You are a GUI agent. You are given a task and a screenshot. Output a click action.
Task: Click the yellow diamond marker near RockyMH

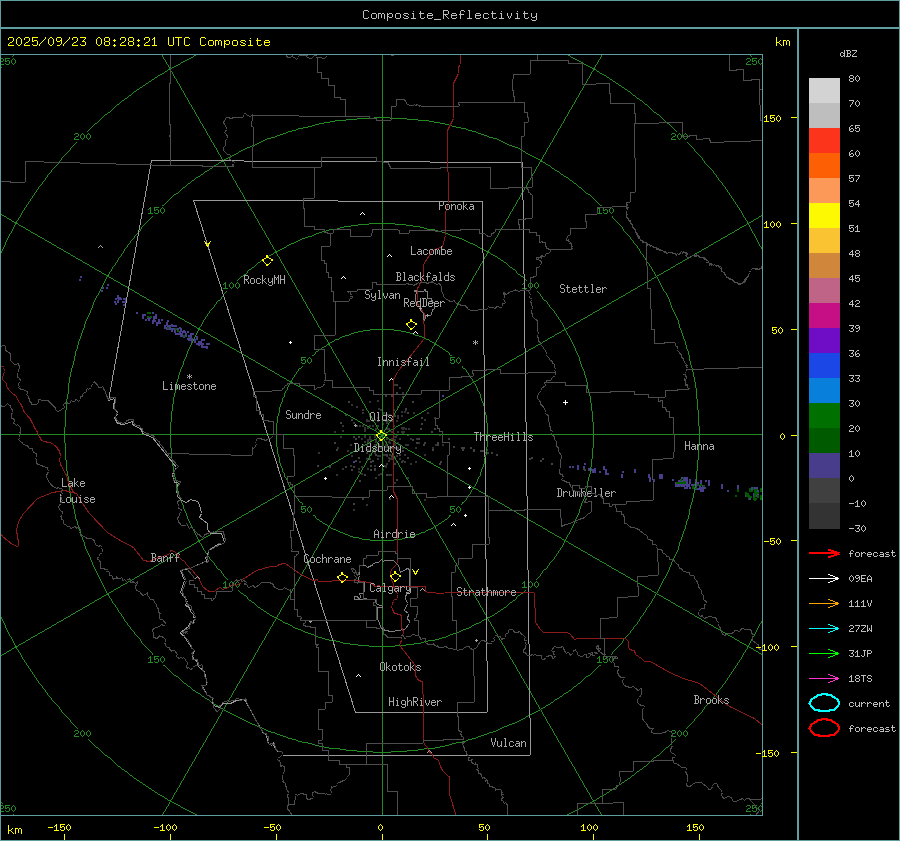pyautogui.click(x=267, y=260)
